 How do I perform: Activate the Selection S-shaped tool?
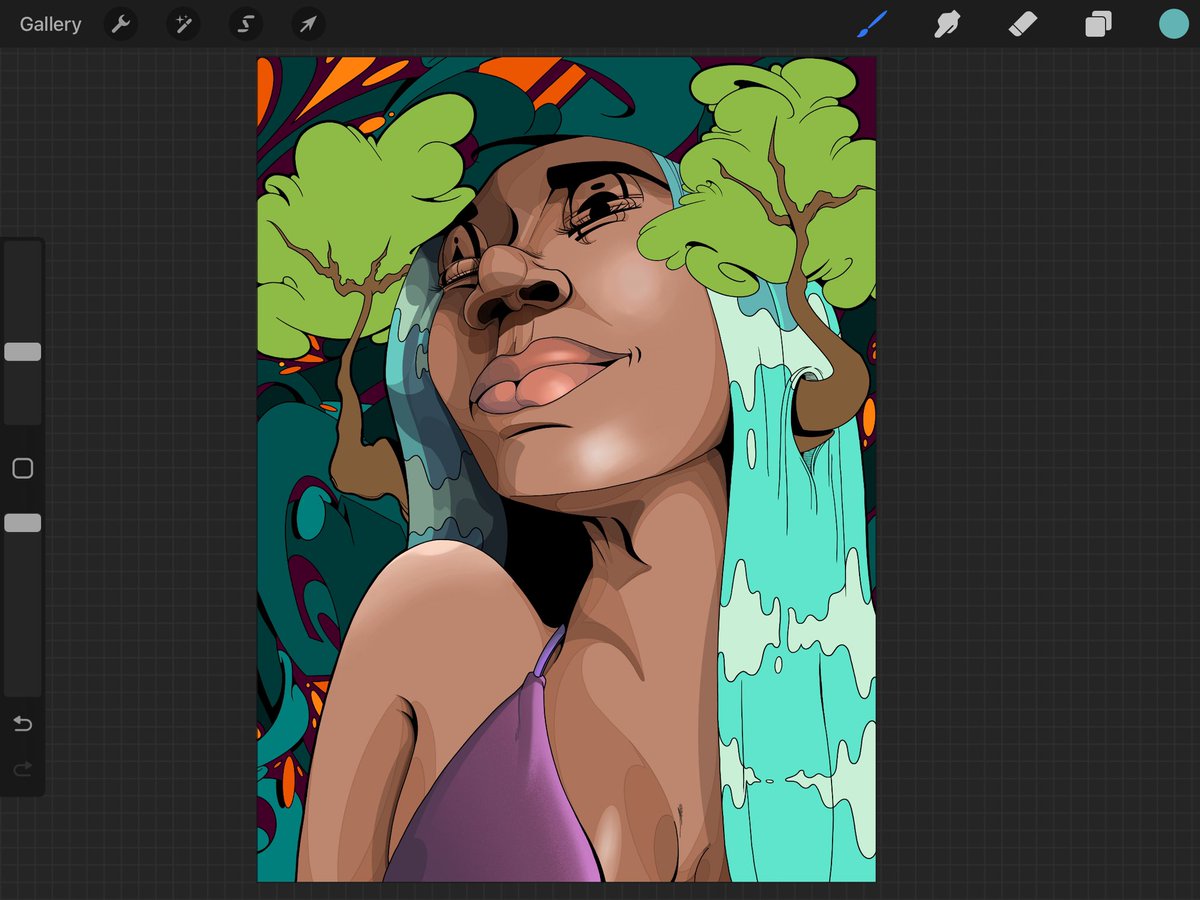[x=245, y=24]
